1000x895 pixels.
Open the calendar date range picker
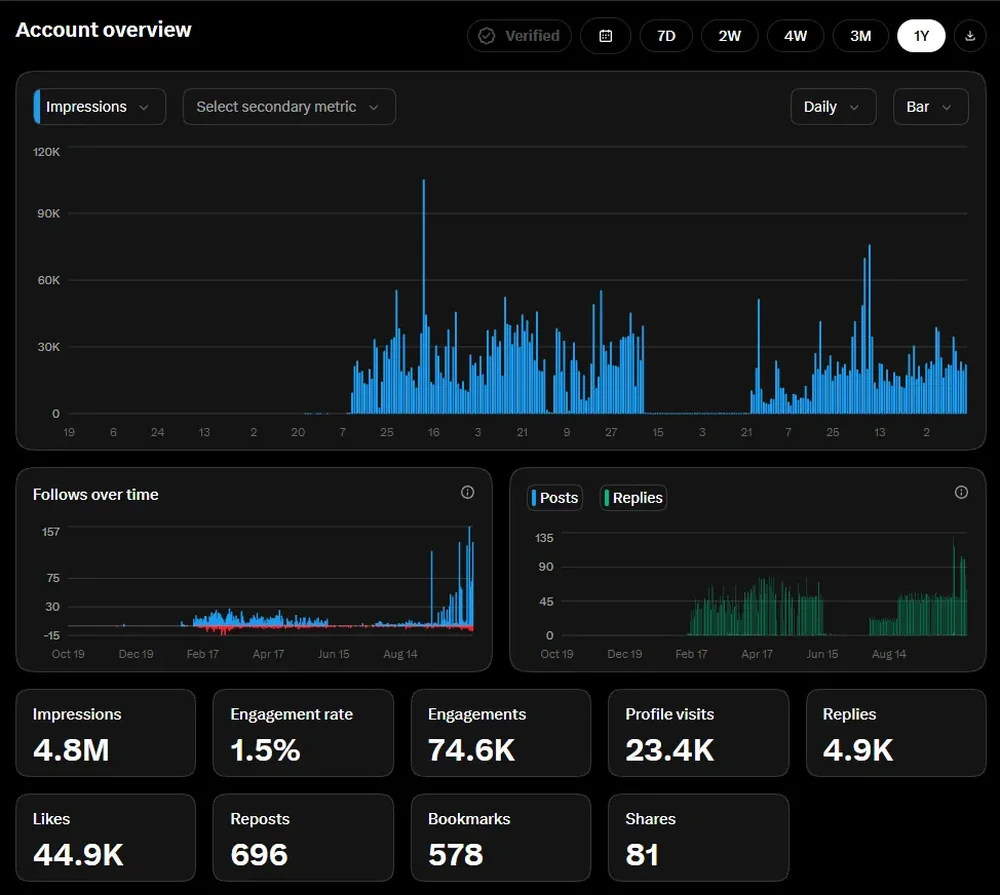[605, 36]
